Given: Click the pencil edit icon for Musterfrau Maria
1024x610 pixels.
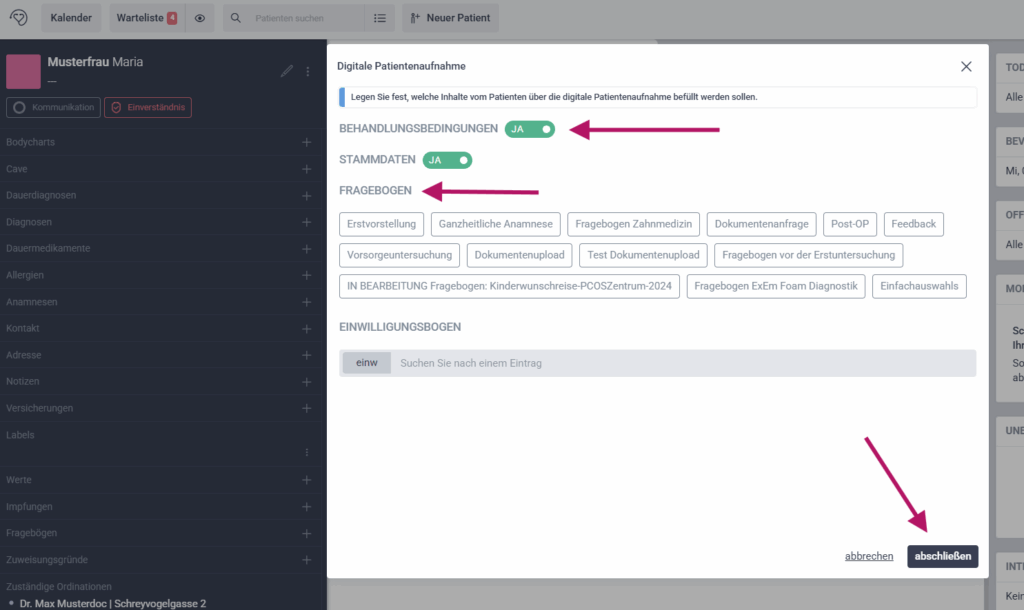Looking at the screenshot, I should pos(287,71).
